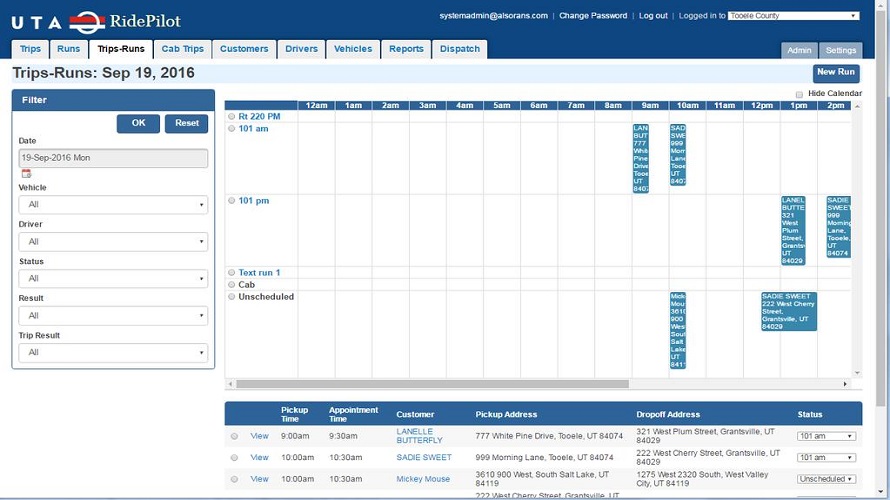Switch to the Drivers tab

301,49
